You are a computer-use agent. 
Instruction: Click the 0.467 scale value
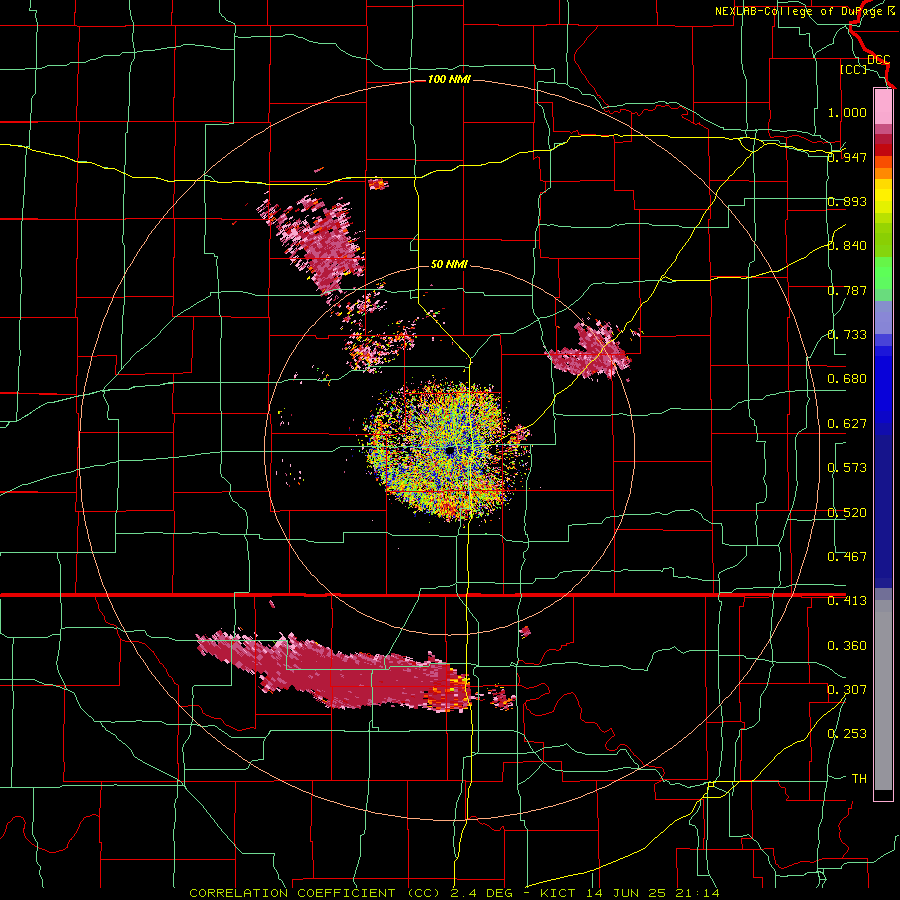pos(847,556)
